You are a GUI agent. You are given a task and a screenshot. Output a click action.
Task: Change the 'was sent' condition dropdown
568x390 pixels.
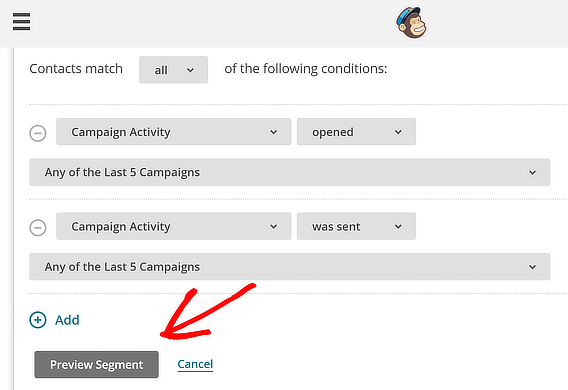[356, 226]
